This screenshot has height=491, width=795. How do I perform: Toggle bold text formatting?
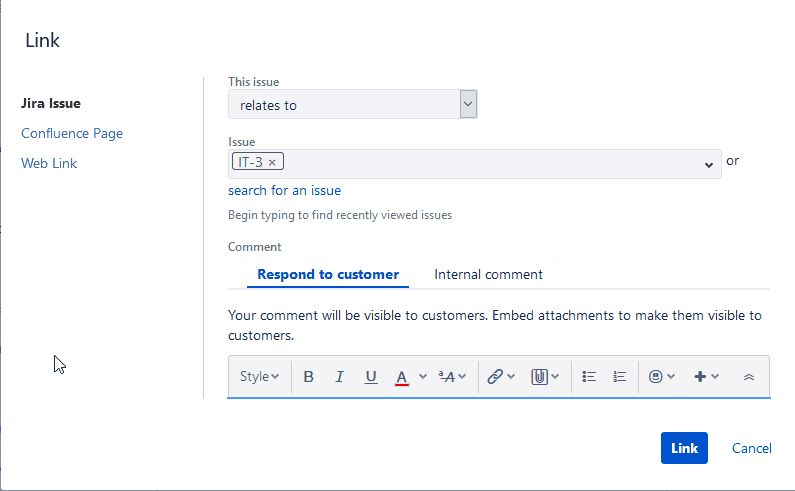pyautogui.click(x=308, y=377)
